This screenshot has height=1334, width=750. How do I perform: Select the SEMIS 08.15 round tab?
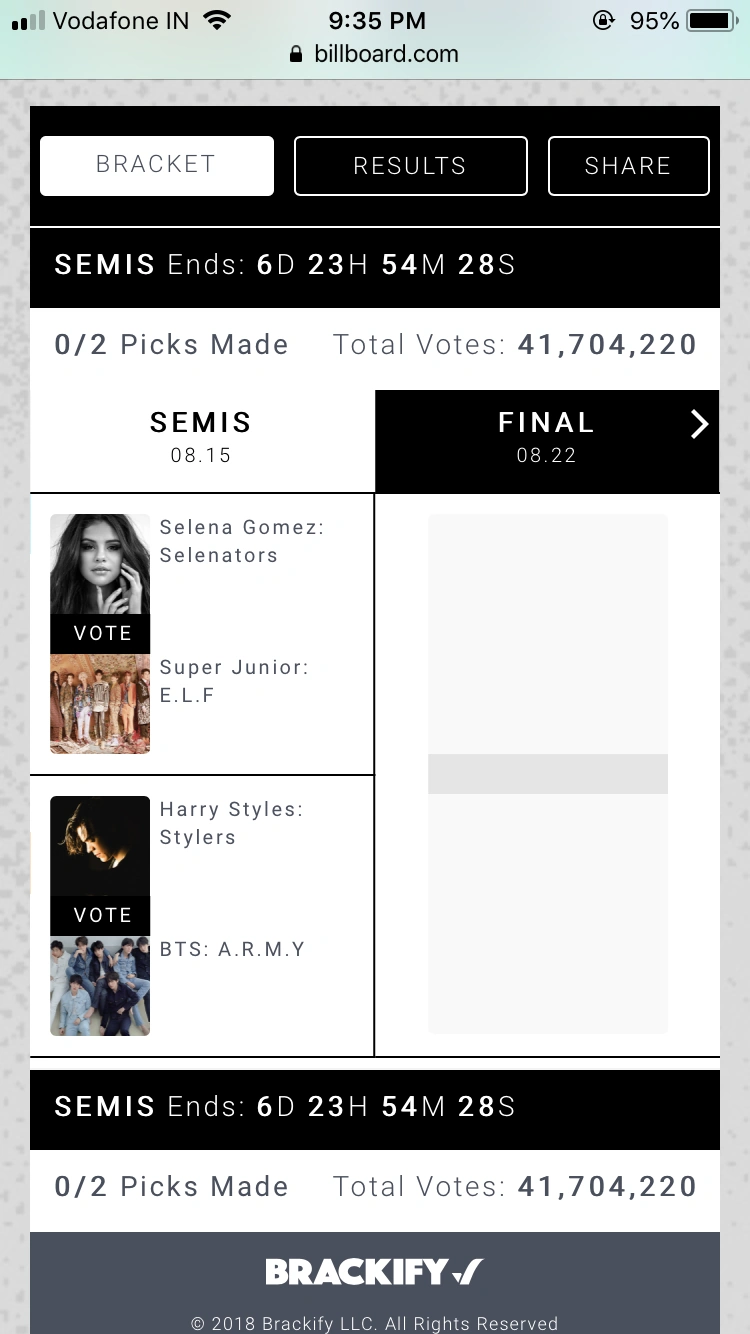(201, 437)
